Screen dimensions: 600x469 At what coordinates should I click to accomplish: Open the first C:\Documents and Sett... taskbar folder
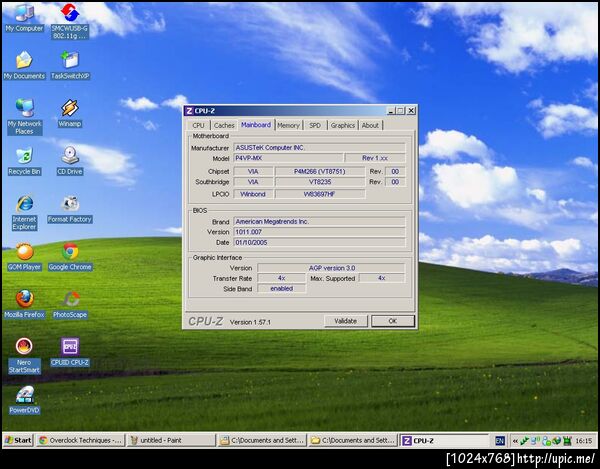pos(262,440)
